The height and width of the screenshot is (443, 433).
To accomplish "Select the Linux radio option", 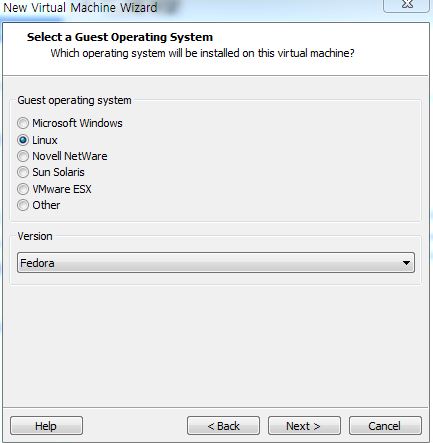I will coord(23,140).
